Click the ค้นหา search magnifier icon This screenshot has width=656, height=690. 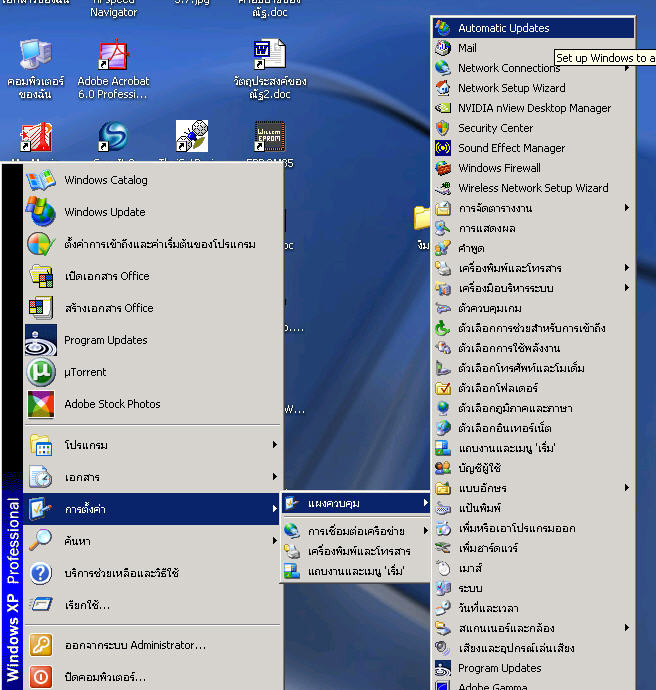(40, 540)
